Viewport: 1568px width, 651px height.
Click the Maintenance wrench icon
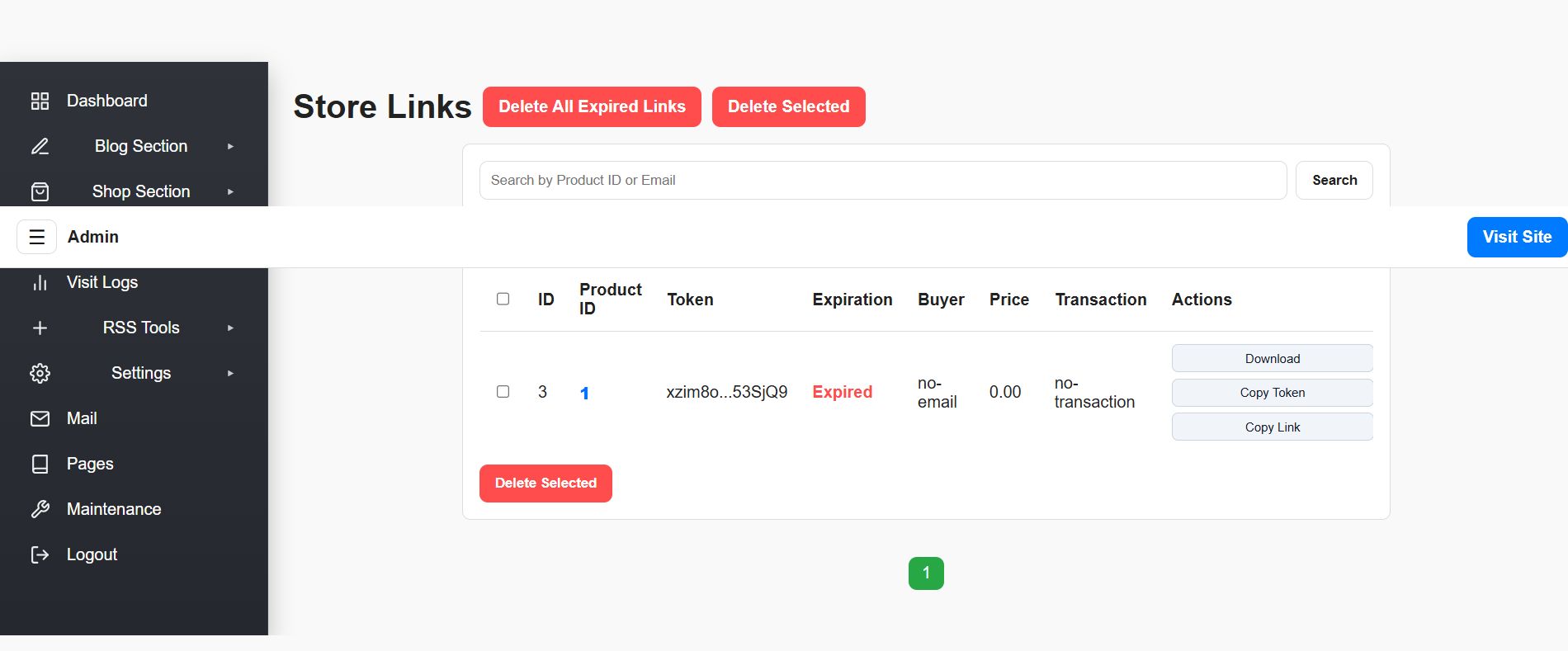click(40, 509)
